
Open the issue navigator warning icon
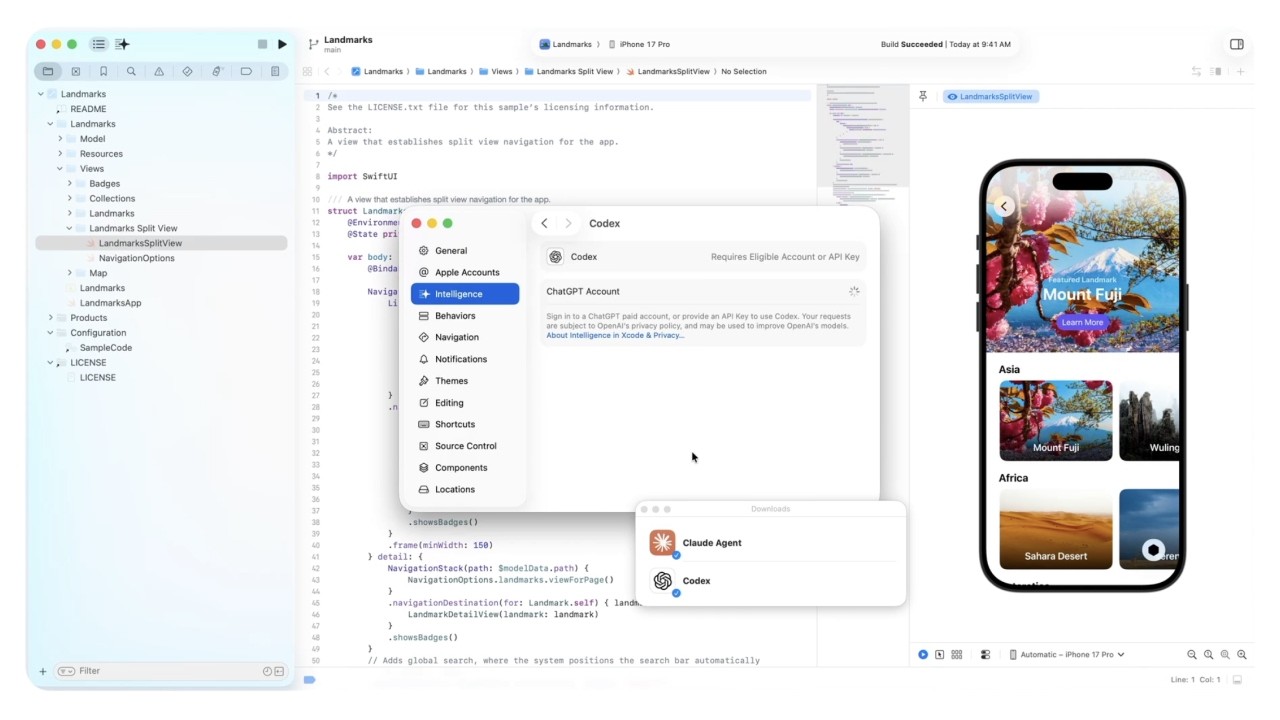coord(159,72)
